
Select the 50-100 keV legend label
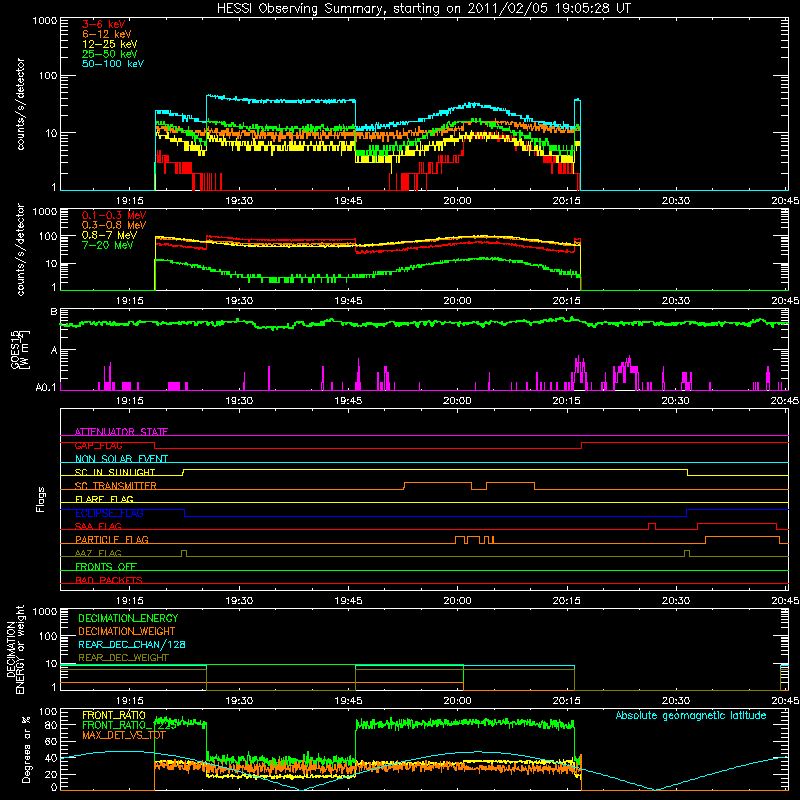coord(113,64)
